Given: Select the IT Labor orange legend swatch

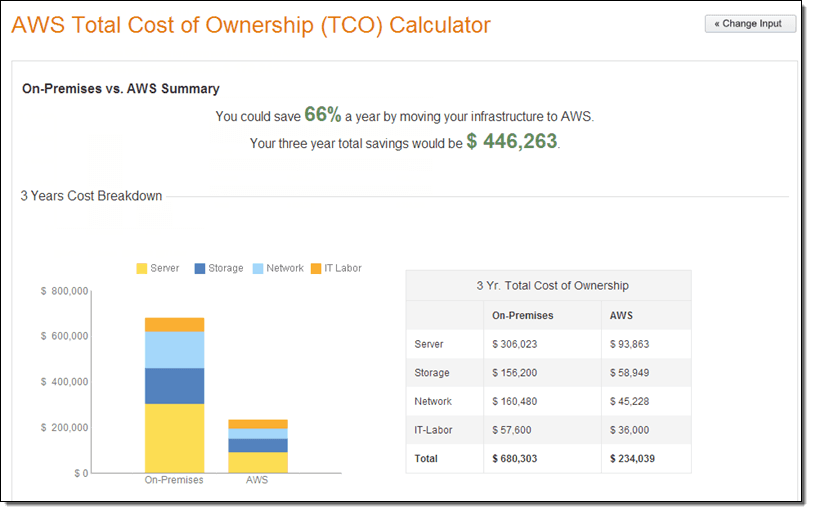Looking at the screenshot, I should pos(316,268).
